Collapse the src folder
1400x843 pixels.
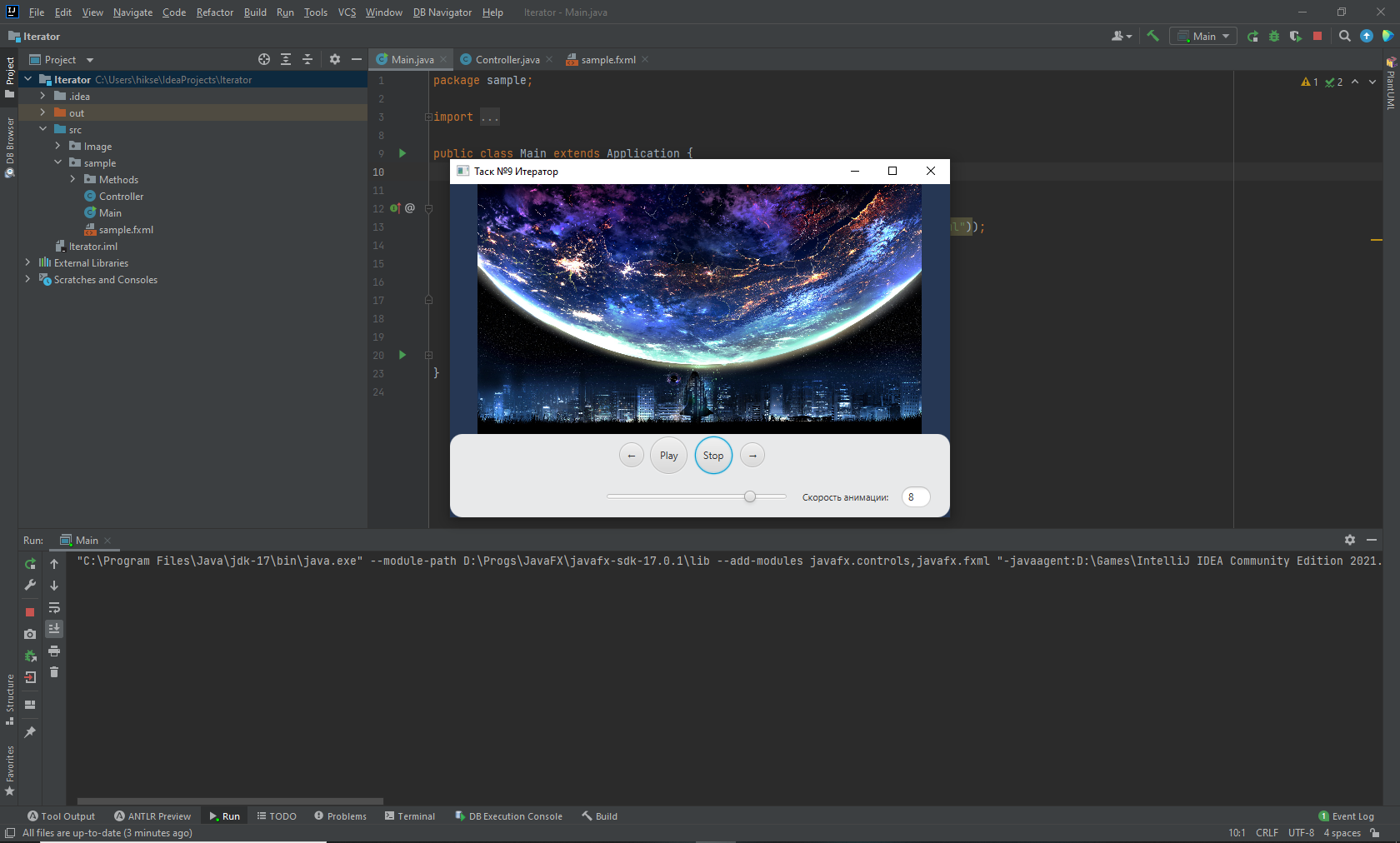click(x=42, y=129)
